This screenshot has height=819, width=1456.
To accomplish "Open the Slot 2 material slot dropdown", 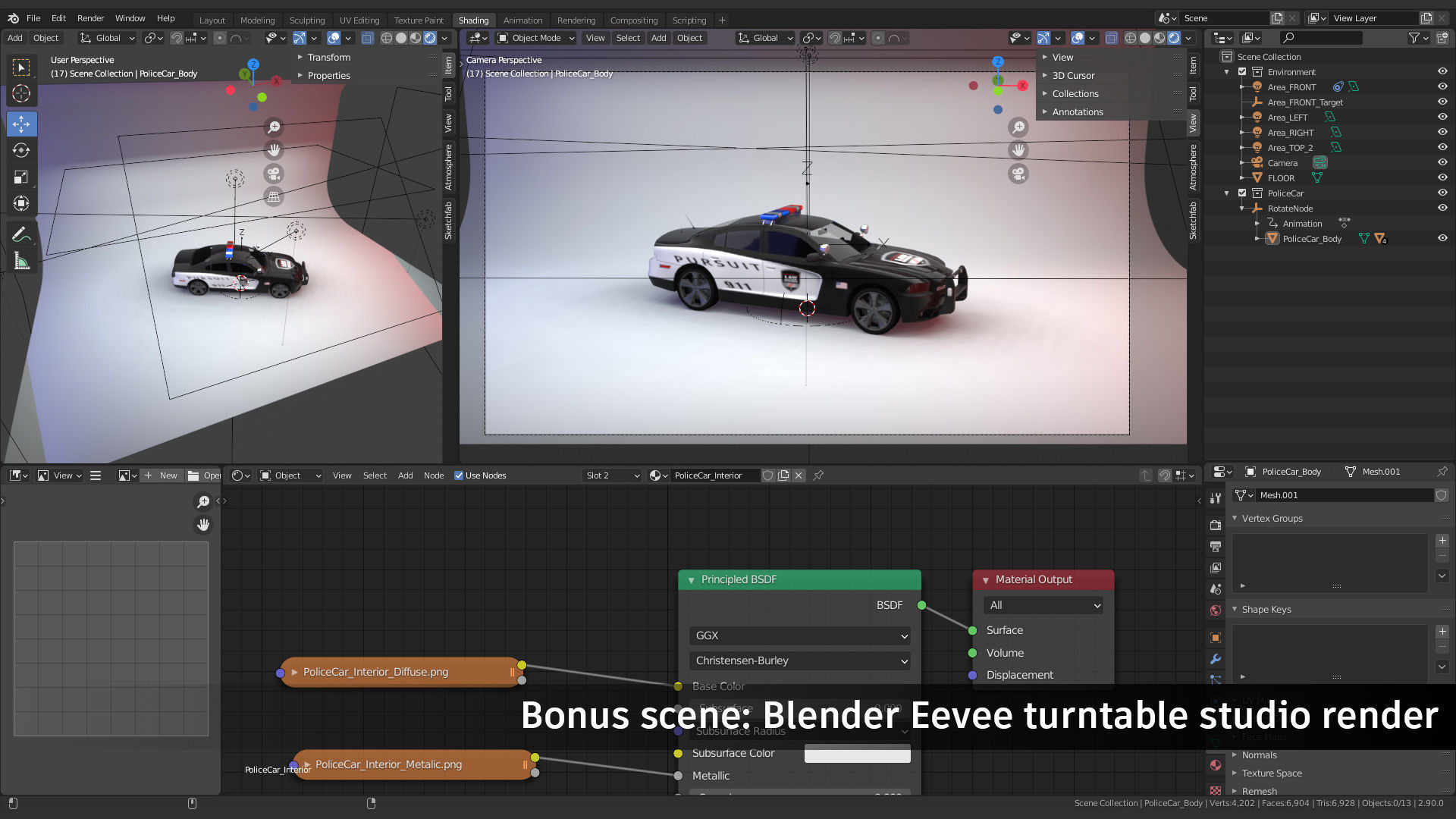I will click(612, 475).
